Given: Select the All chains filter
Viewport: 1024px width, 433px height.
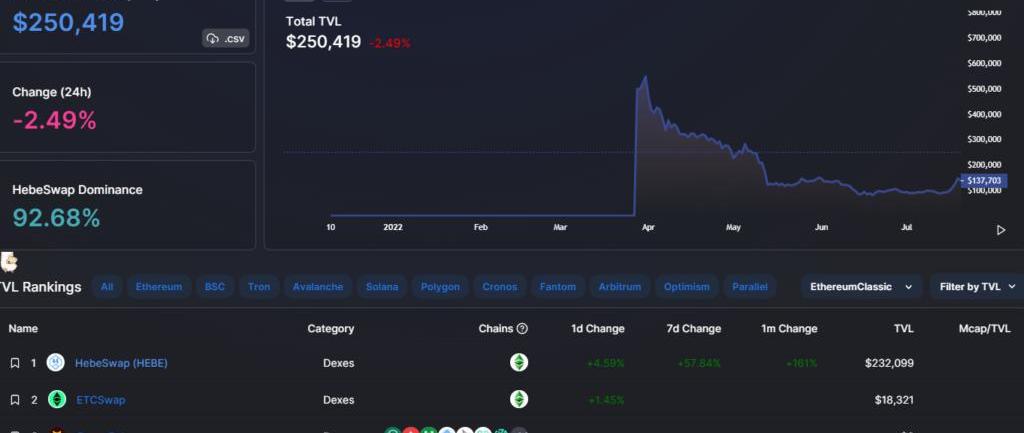Looking at the screenshot, I should pos(107,287).
